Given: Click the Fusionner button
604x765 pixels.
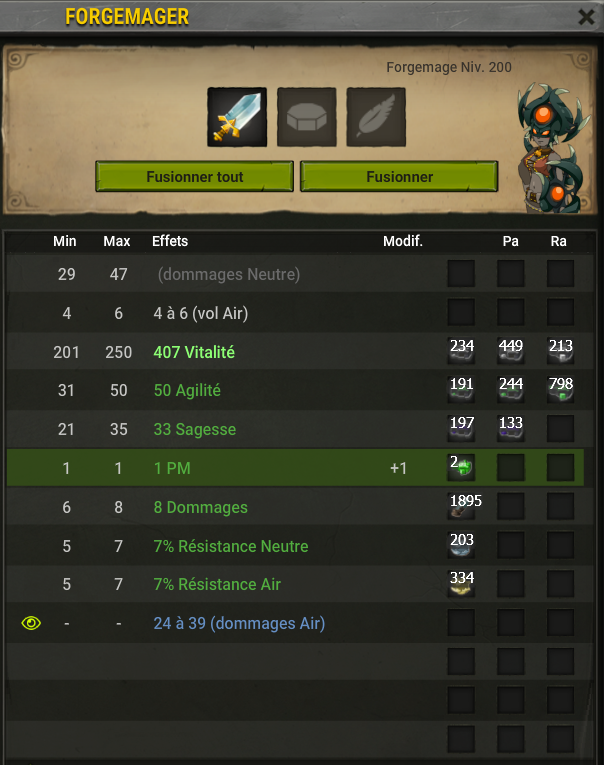Looking at the screenshot, I should (399, 177).
